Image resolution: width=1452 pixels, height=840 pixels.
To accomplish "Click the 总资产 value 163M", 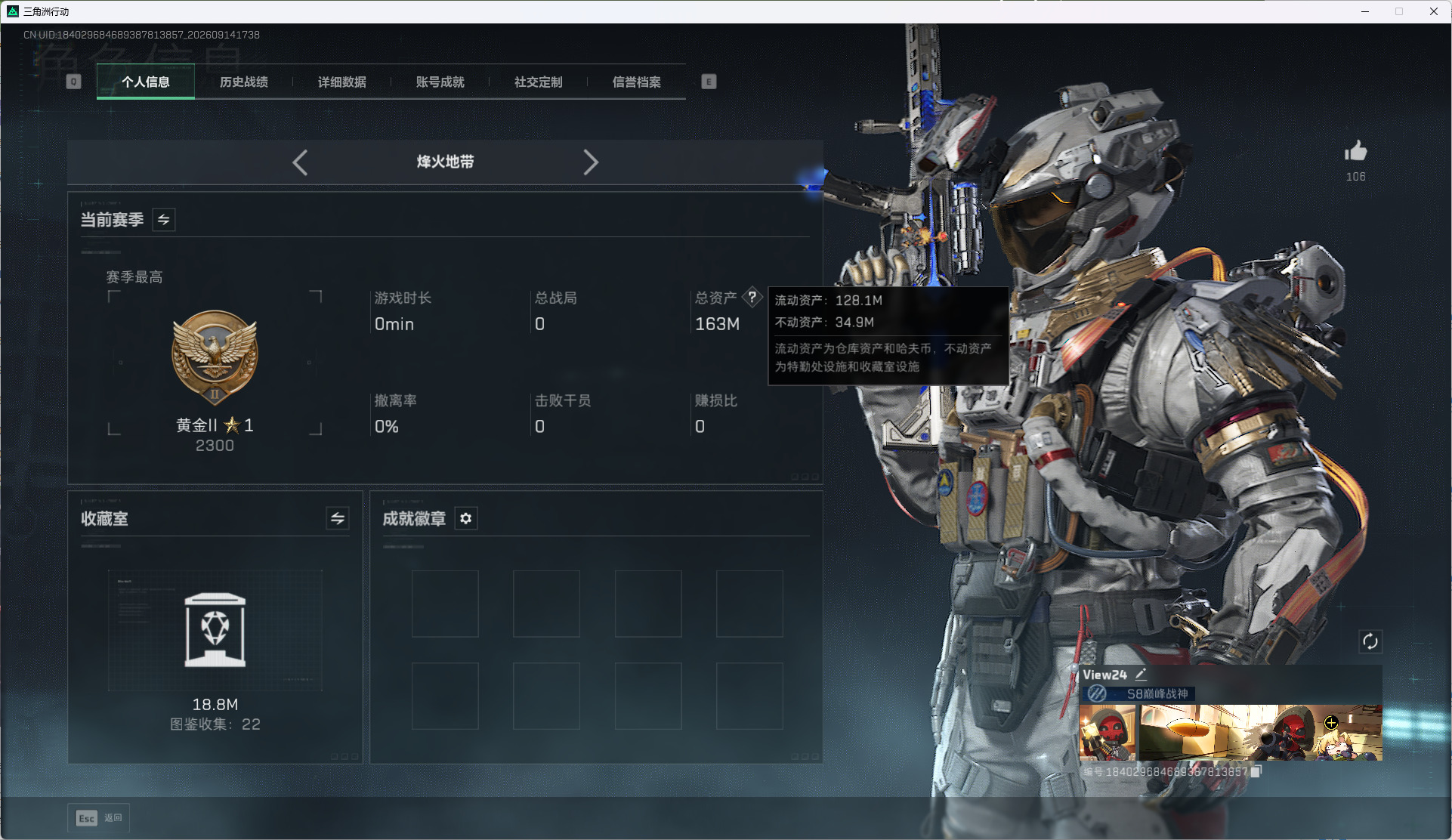I will [x=718, y=324].
